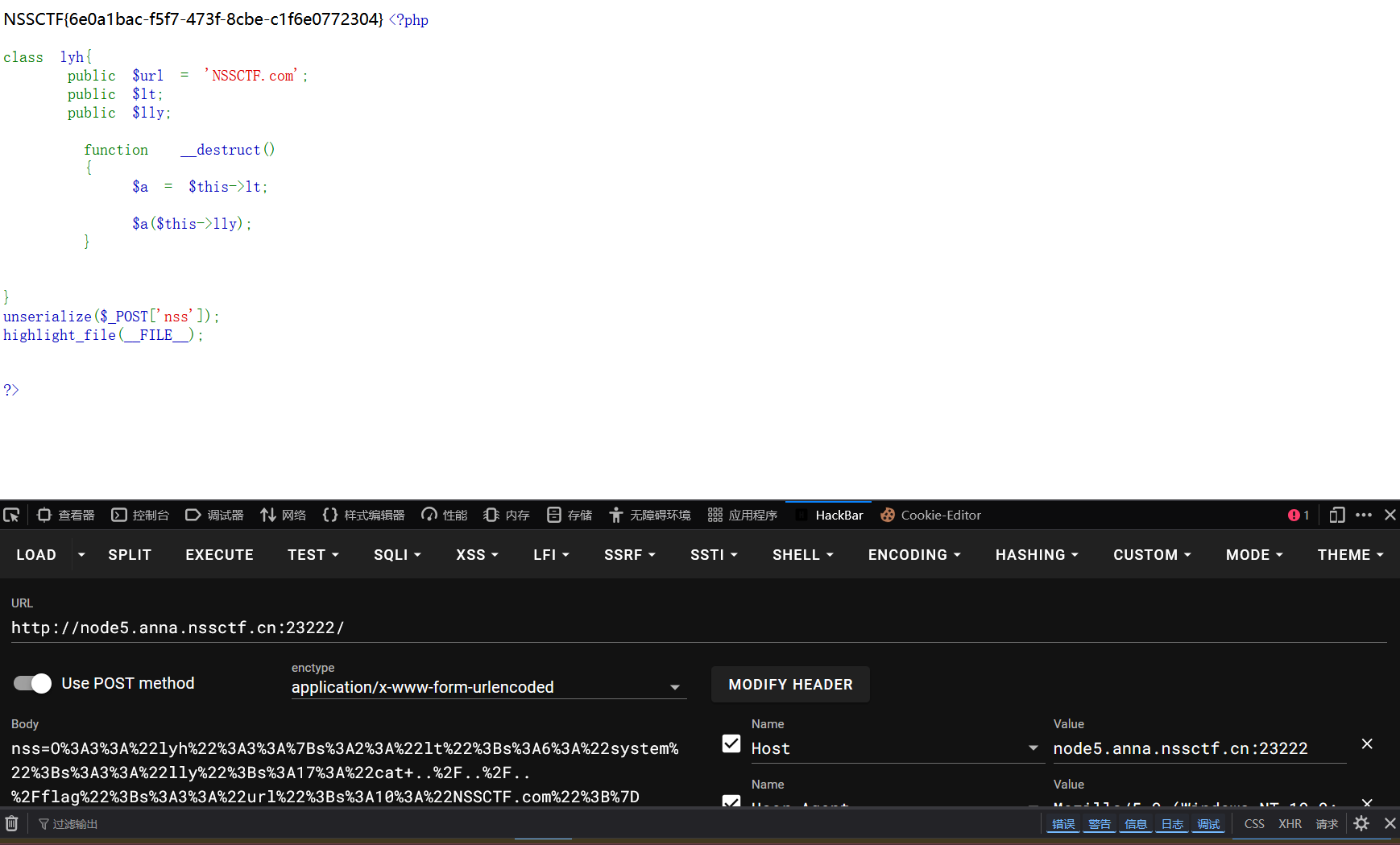The width and height of the screenshot is (1400, 845).
Task: Click the LOAD button in HackBar
Action: [x=36, y=555]
